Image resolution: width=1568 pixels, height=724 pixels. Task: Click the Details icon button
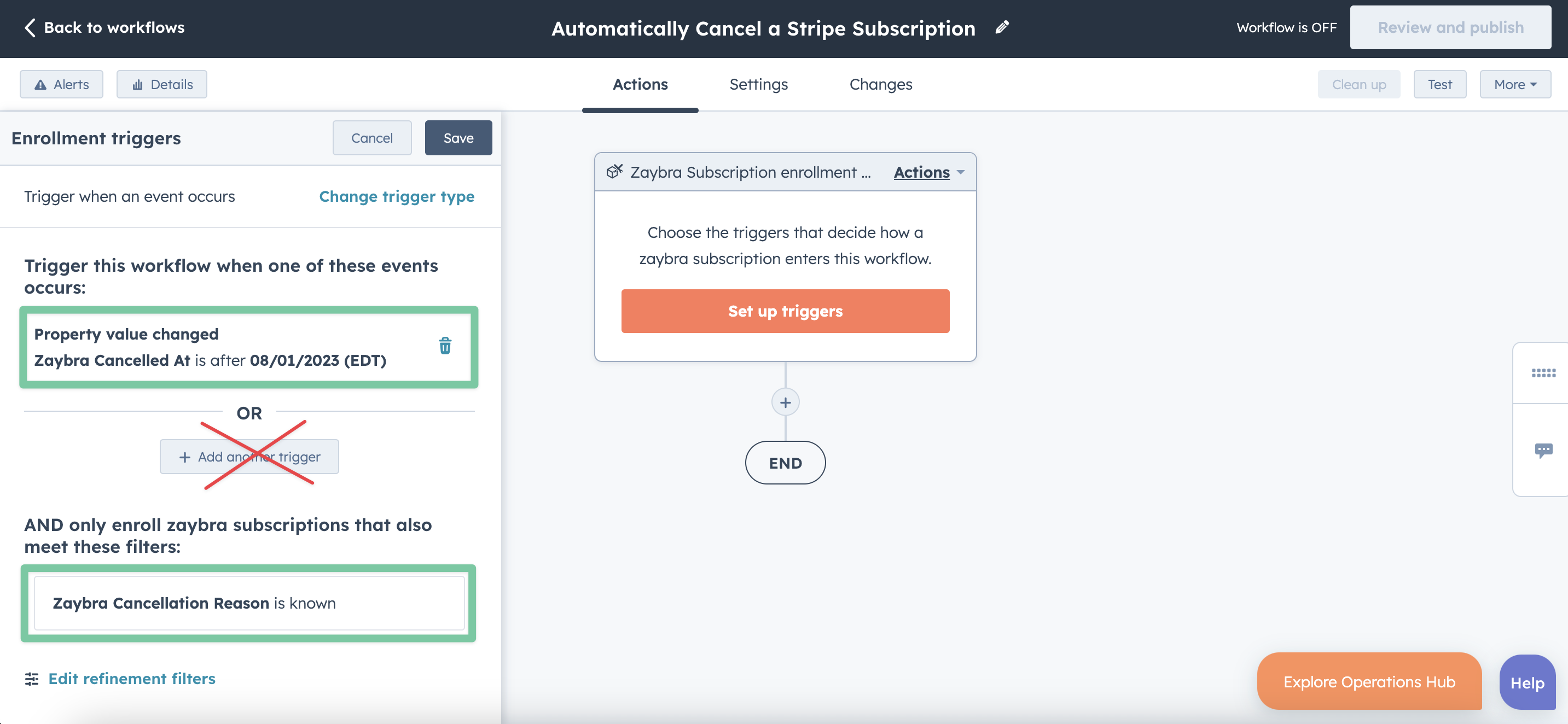click(162, 83)
